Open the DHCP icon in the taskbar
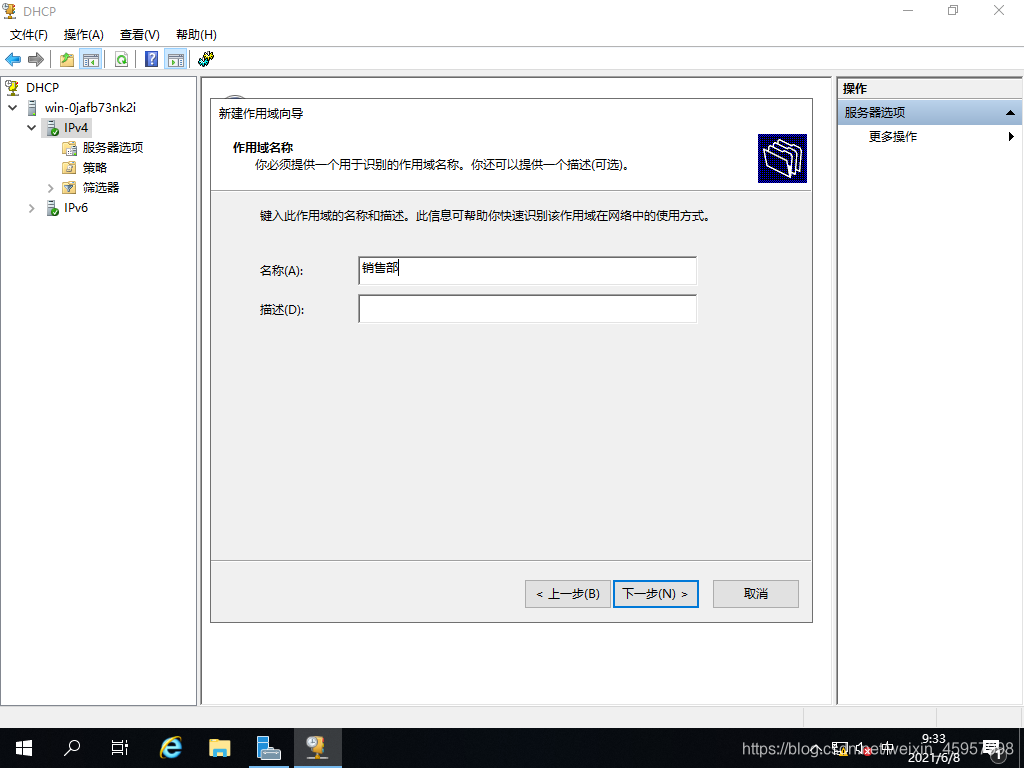This screenshot has height=768, width=1024. pos(317,747)
